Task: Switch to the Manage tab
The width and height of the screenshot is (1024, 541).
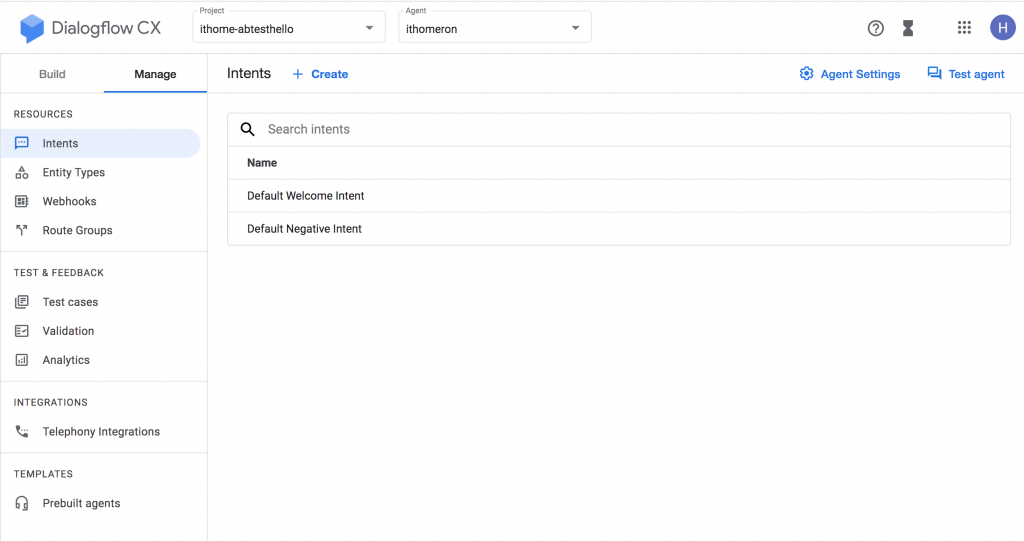Action: click(155, 74)
